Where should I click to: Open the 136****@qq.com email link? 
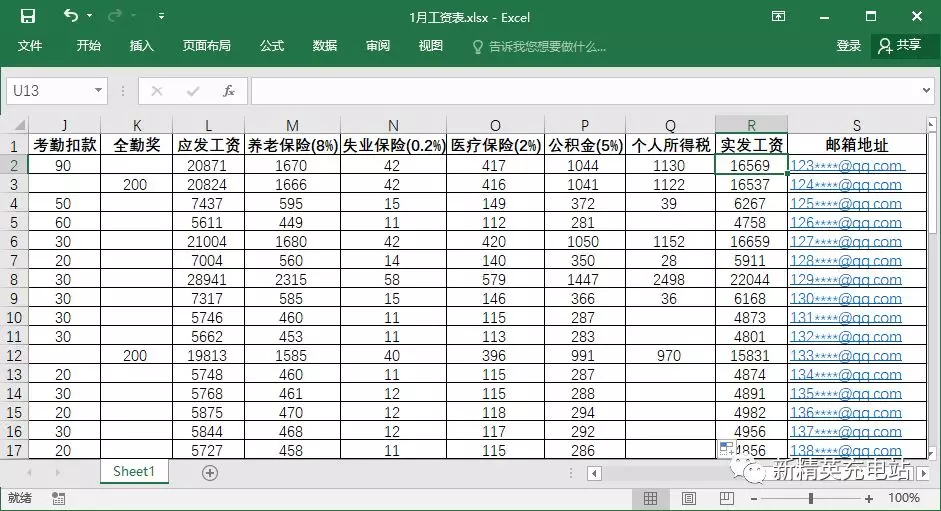click(x=846, y=413)
